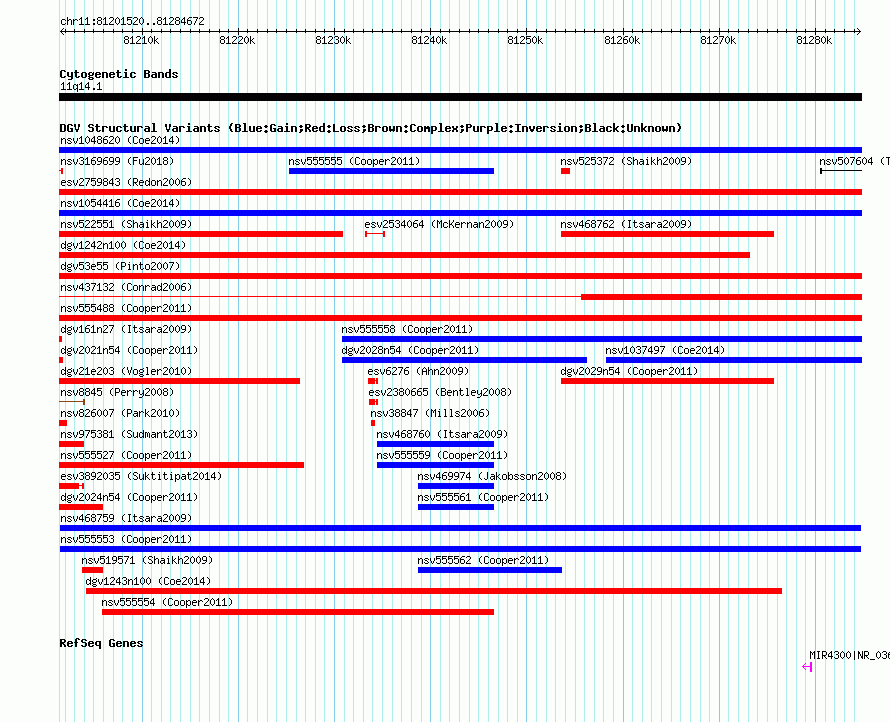The height and width of the screenshot is (722, 890).
Task: Click dgv21e203 (Vogler2010) label
Action: [126, 371]
